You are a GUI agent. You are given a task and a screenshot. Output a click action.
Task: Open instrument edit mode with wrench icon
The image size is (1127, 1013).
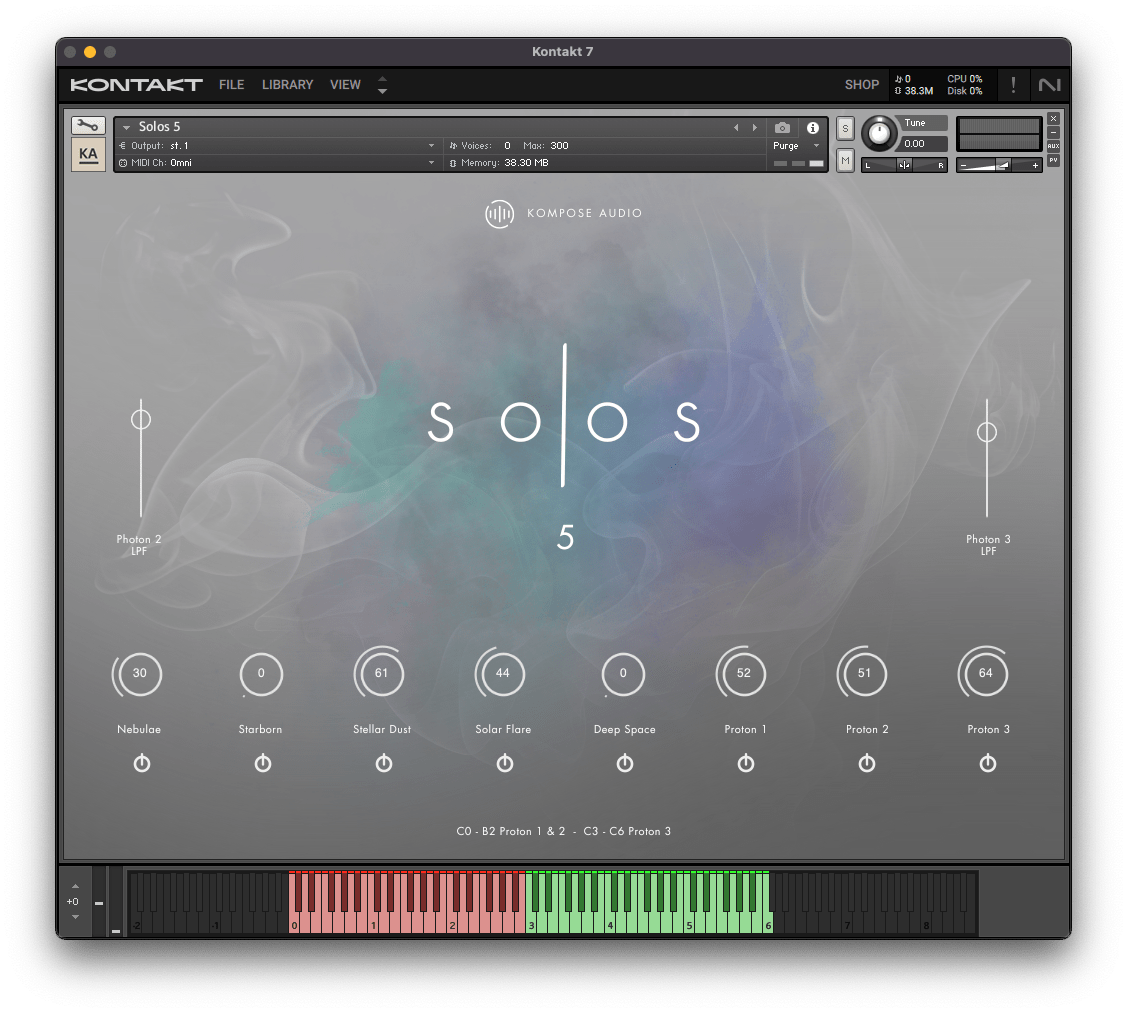88,126
